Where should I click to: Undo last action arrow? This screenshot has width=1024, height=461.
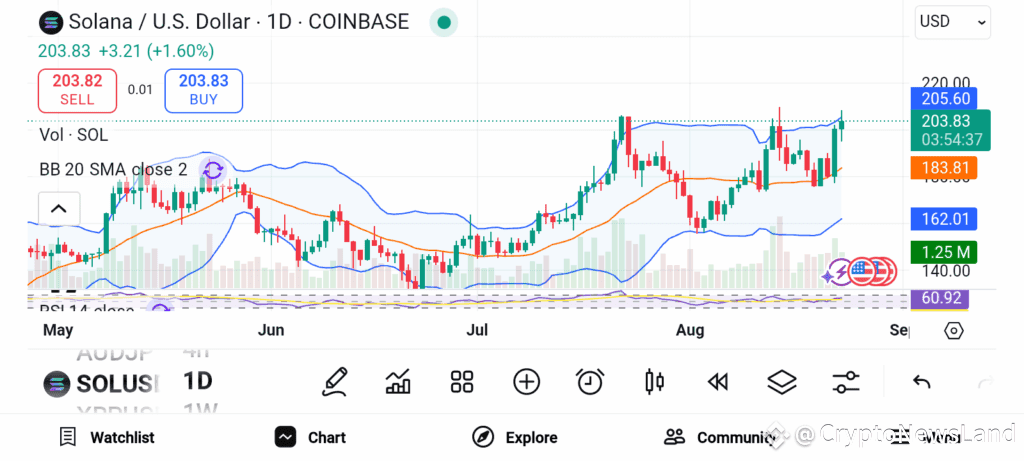(921, 382)
